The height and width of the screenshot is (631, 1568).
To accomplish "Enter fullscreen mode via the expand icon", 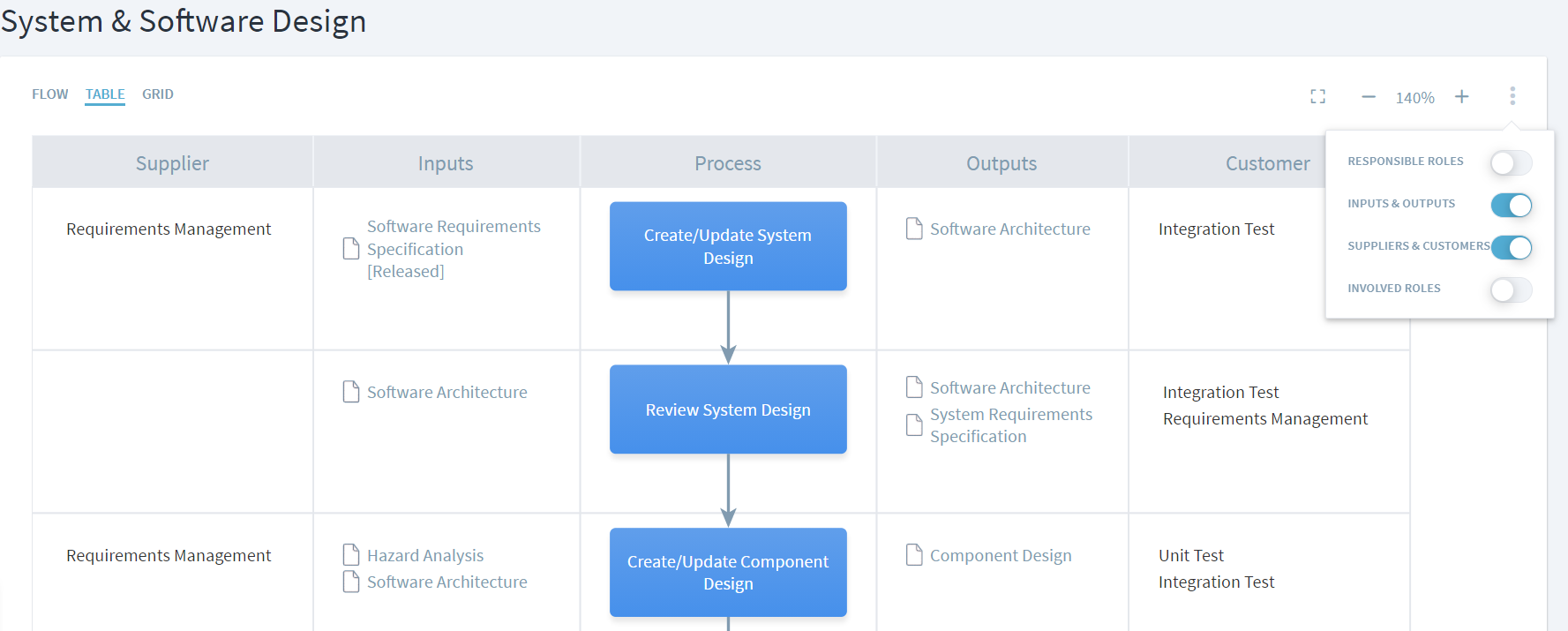I will click(x=1317, y=96).
